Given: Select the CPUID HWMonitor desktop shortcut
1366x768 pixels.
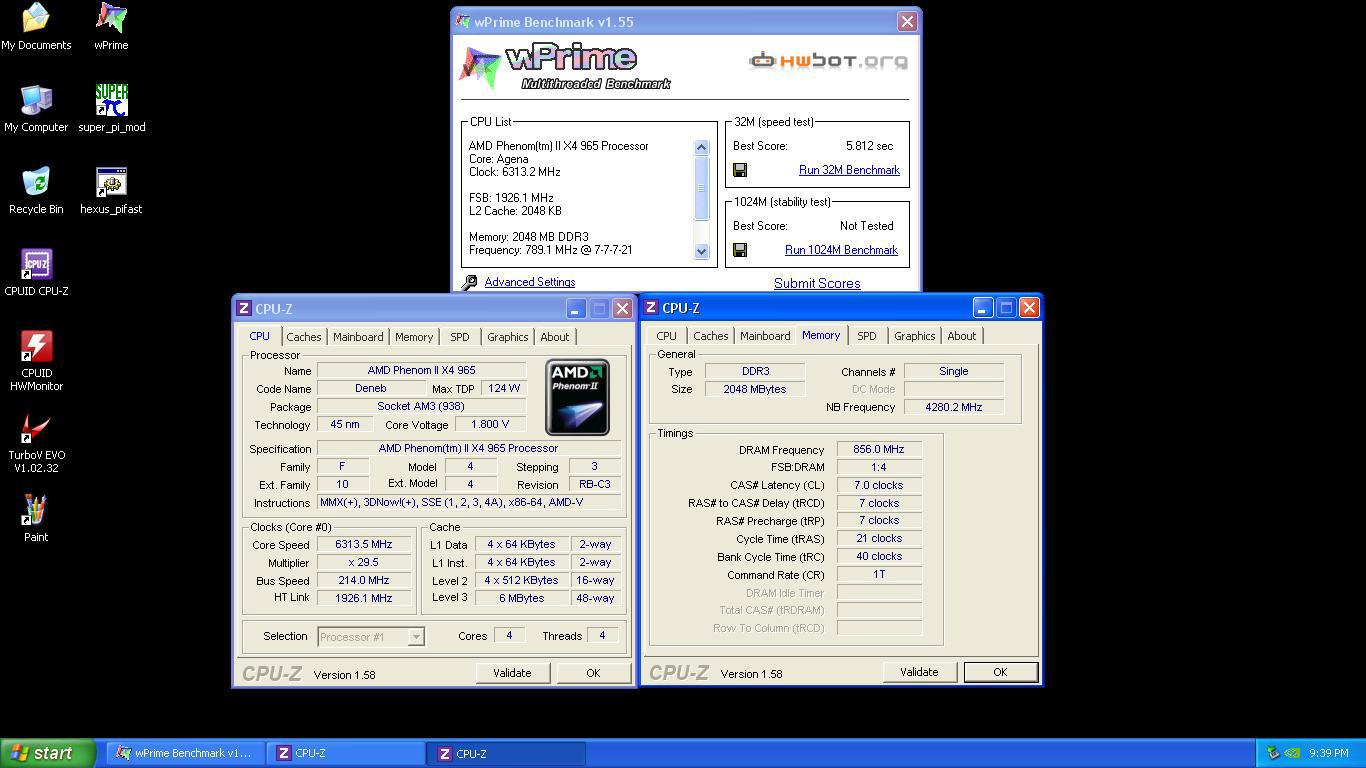Looking at the screenshot, I should coord(36,361).
